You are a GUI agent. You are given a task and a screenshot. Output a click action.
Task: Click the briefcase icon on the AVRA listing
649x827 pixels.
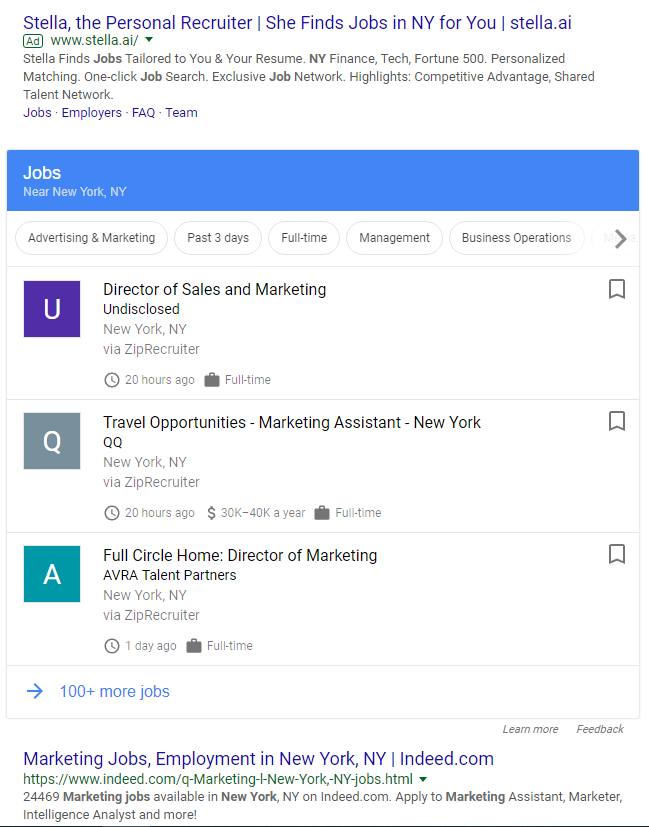click(x=194, y=646)
